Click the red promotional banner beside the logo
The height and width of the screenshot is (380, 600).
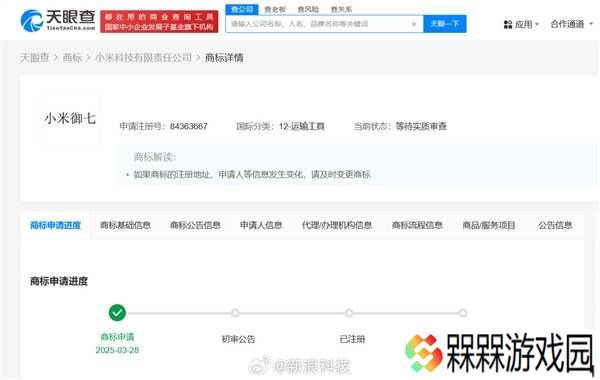[x=159, y=22]
